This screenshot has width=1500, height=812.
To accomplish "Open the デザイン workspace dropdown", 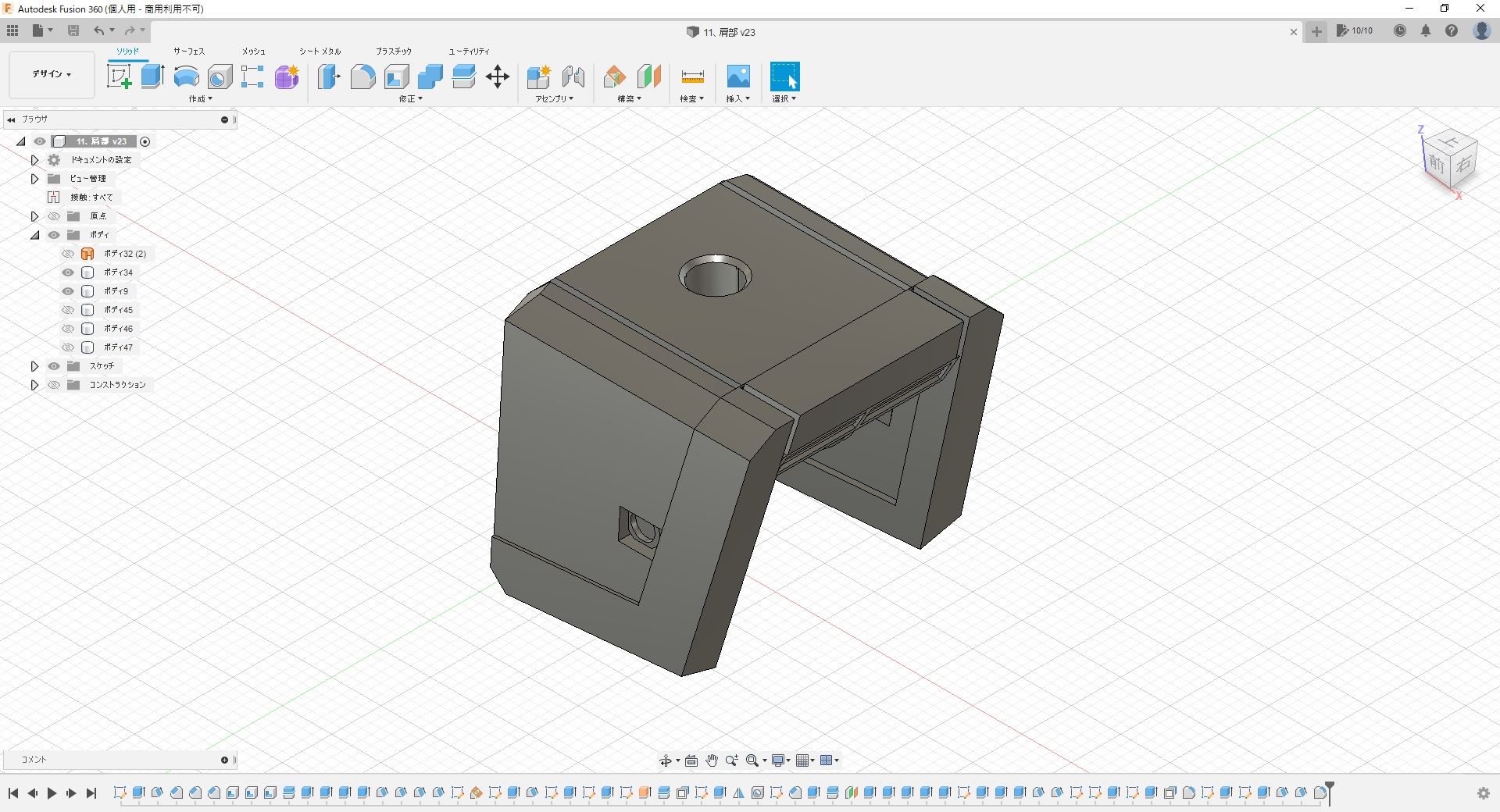I will [x=52, y=74].
